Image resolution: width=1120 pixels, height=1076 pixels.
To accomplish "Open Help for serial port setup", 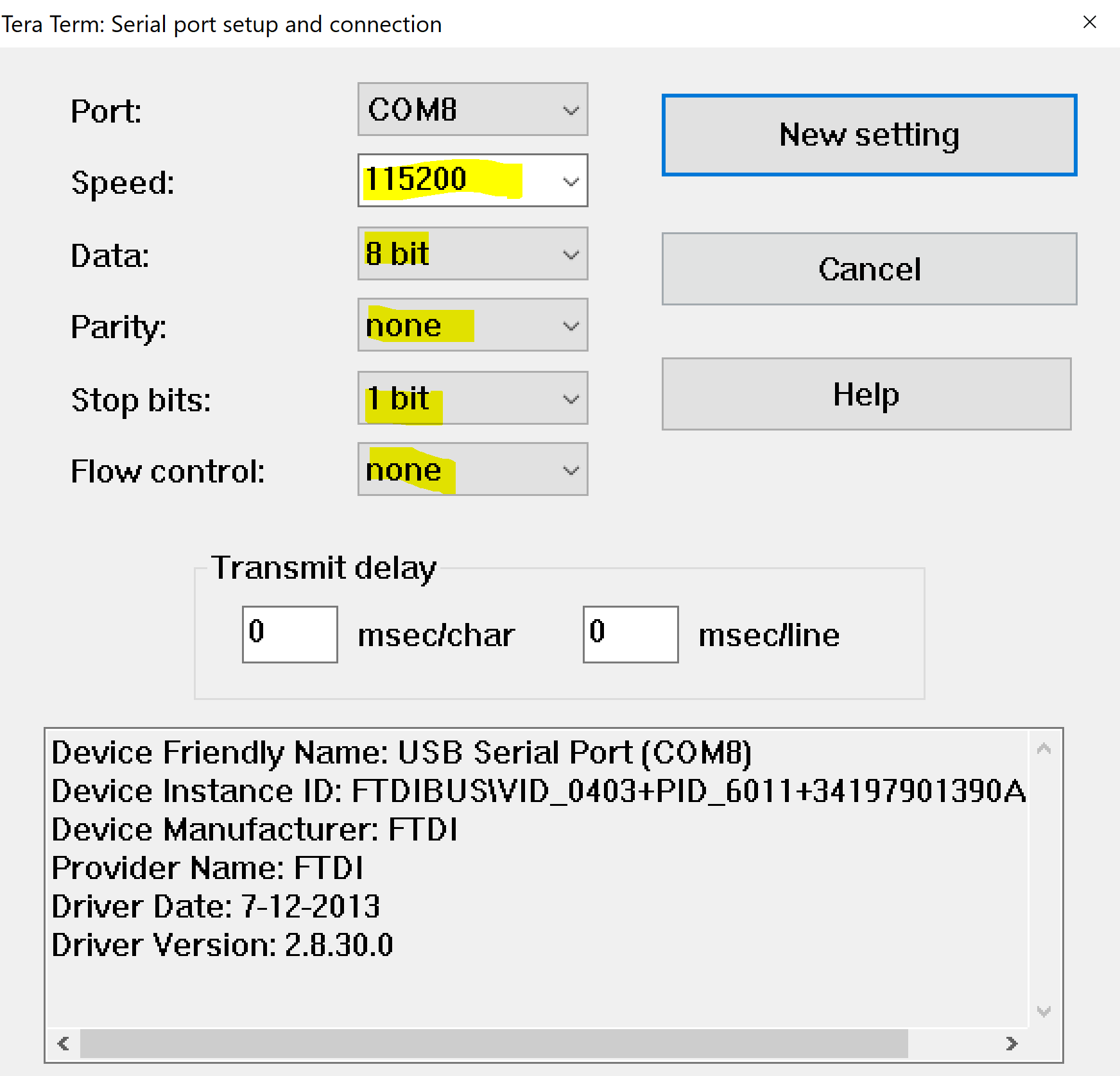I will point(866,394).
